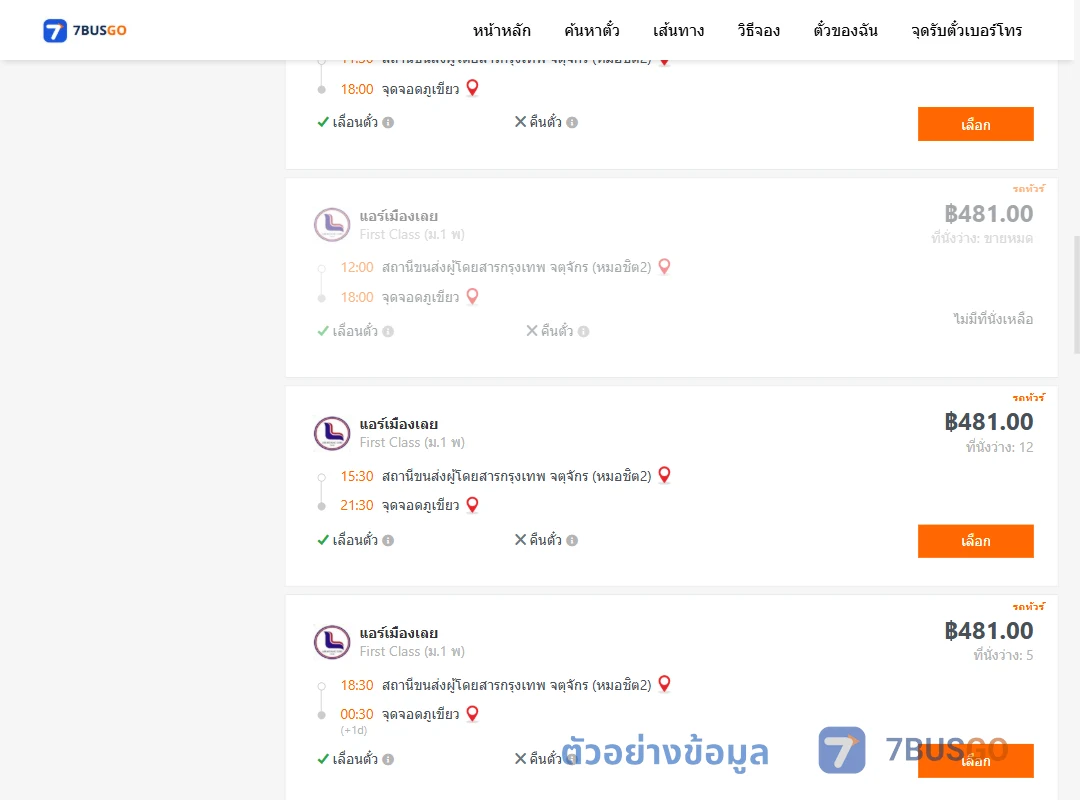Screen dimensions: 1080x800
Task: Click the 7BUSGO logo in the header
Action: click(85, 30)
